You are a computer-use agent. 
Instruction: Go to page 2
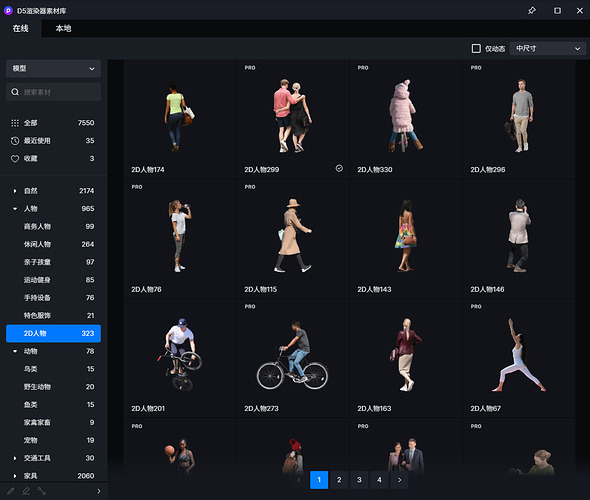(x=339, y=480)
